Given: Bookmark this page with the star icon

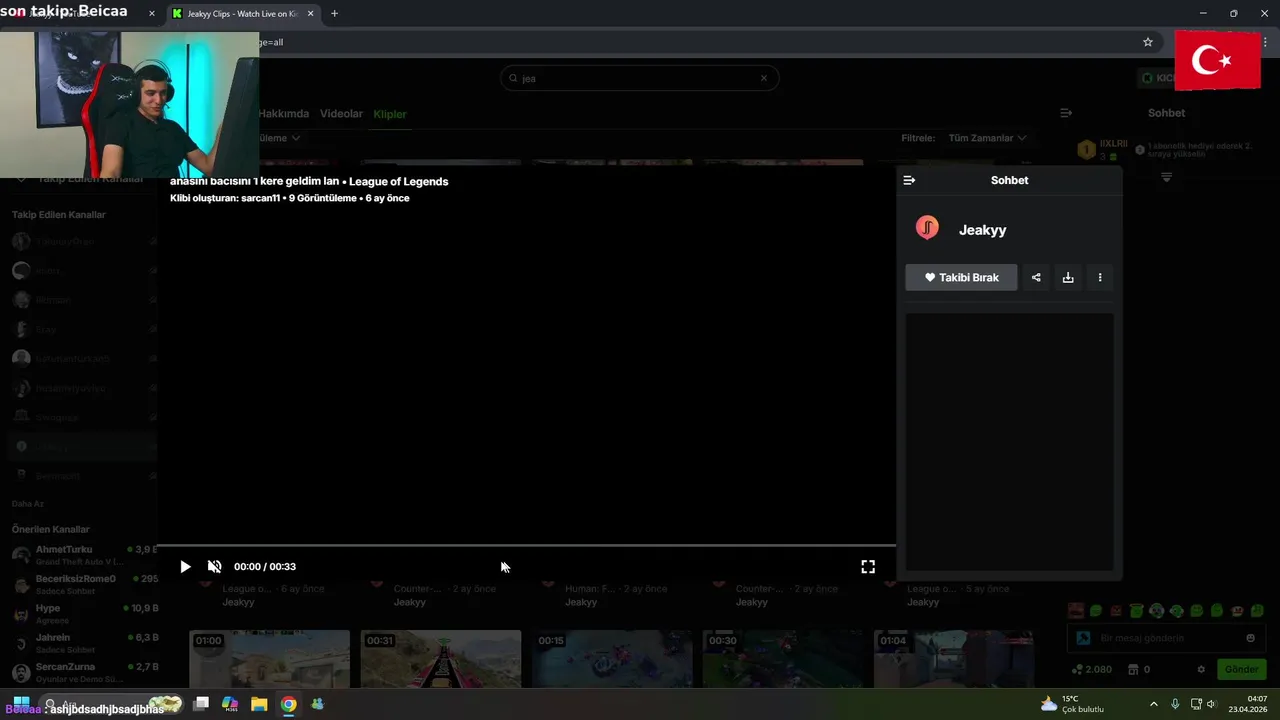Looking at the screenshot, I should [x=1148, y=42].
